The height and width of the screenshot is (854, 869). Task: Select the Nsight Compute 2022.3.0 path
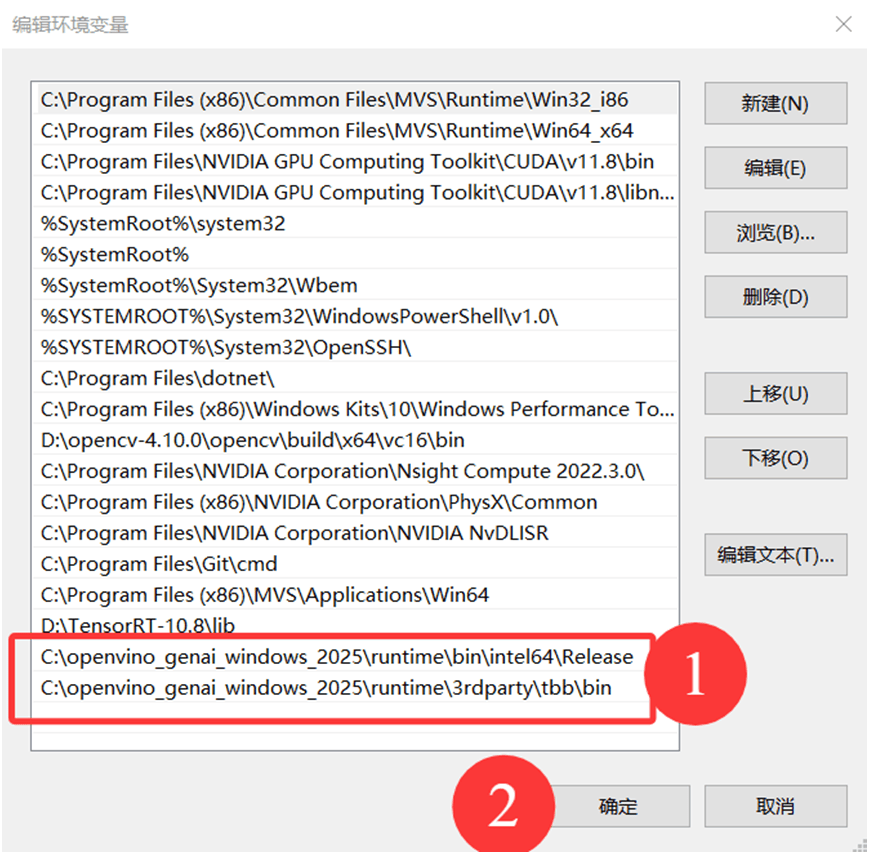pyautogui.click(x=355, y=471)
